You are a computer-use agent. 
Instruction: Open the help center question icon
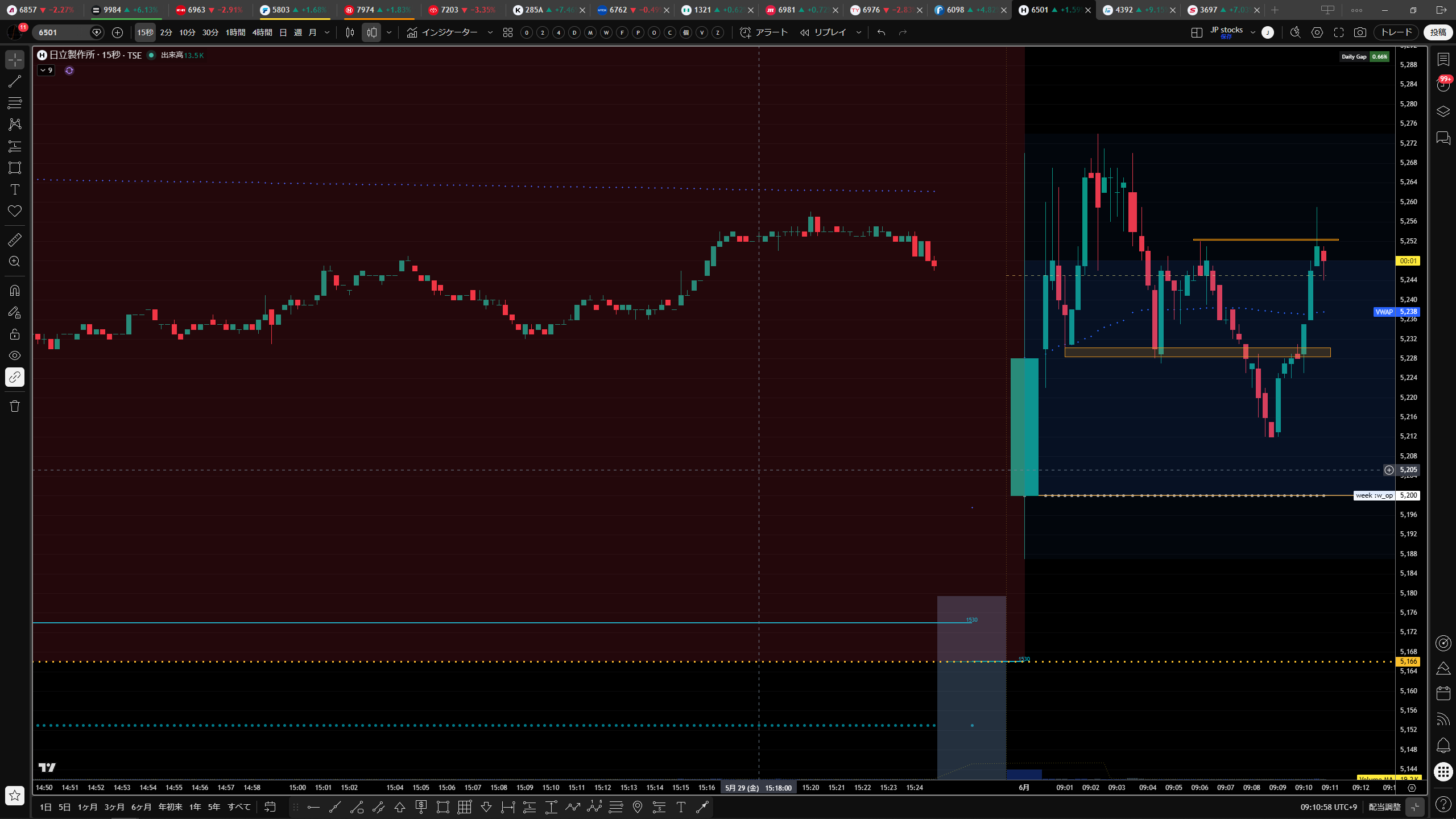click(1443, 804)
